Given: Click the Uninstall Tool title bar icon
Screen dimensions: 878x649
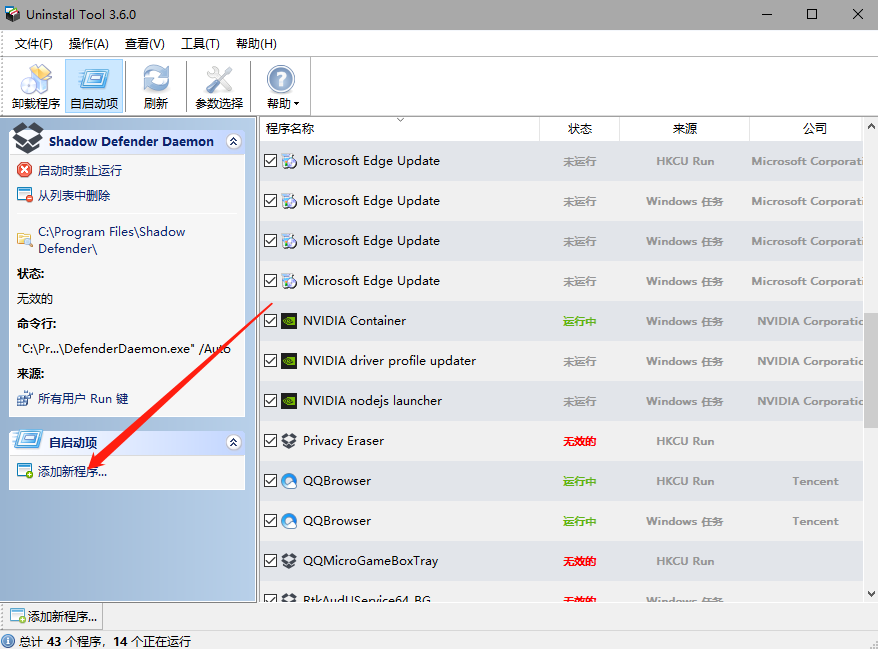Looking at the screenshot, I should click(12, 14).
